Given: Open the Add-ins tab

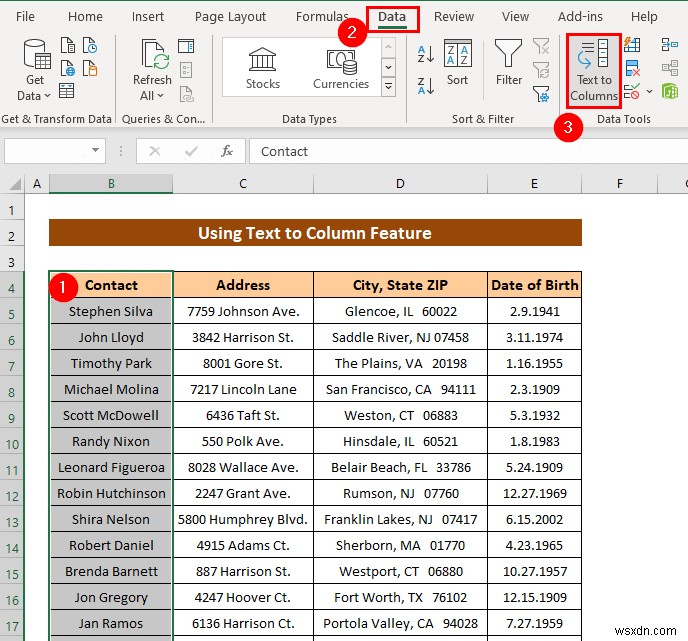Looking at the screenshot, I should (580, 17).
